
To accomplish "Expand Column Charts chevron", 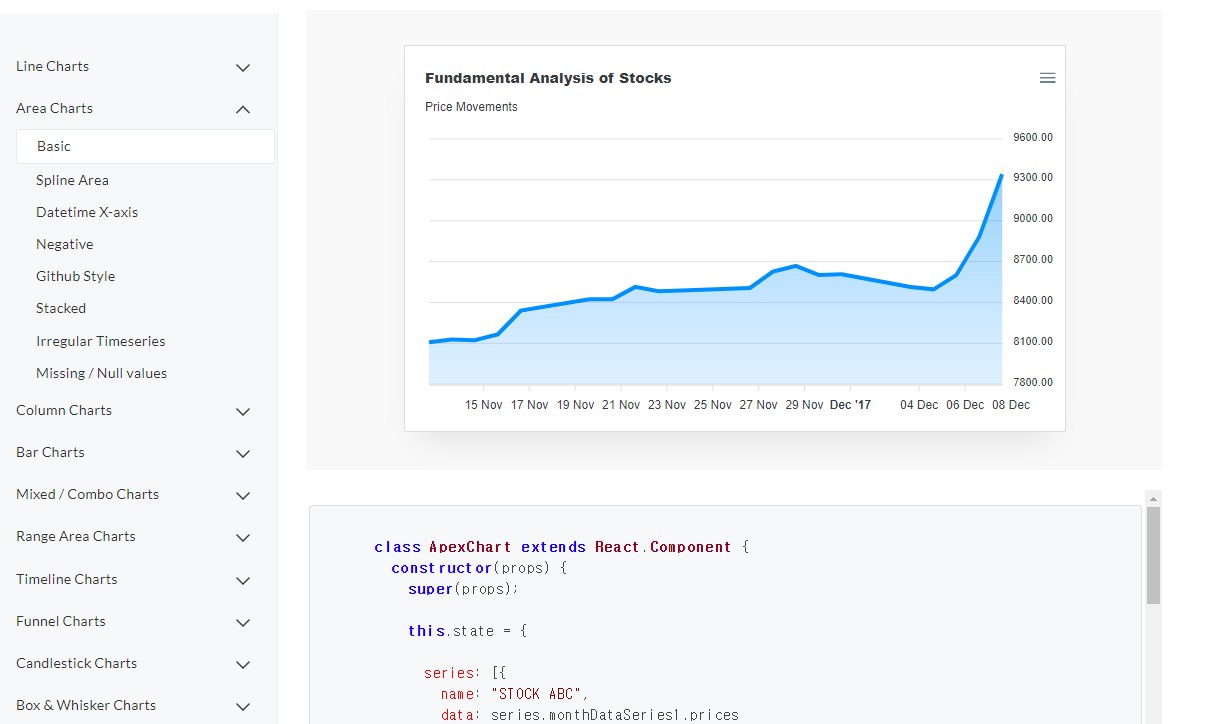I will point(243,412).
